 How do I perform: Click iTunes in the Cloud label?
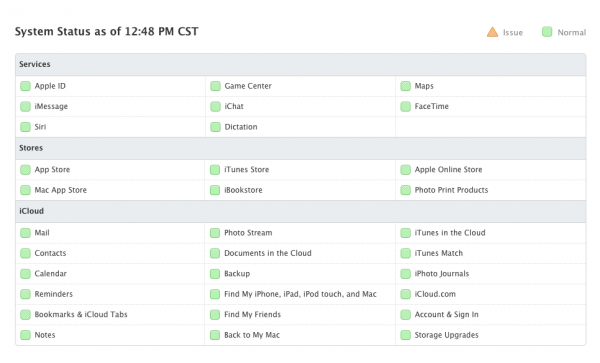click(x=450, y=233)
